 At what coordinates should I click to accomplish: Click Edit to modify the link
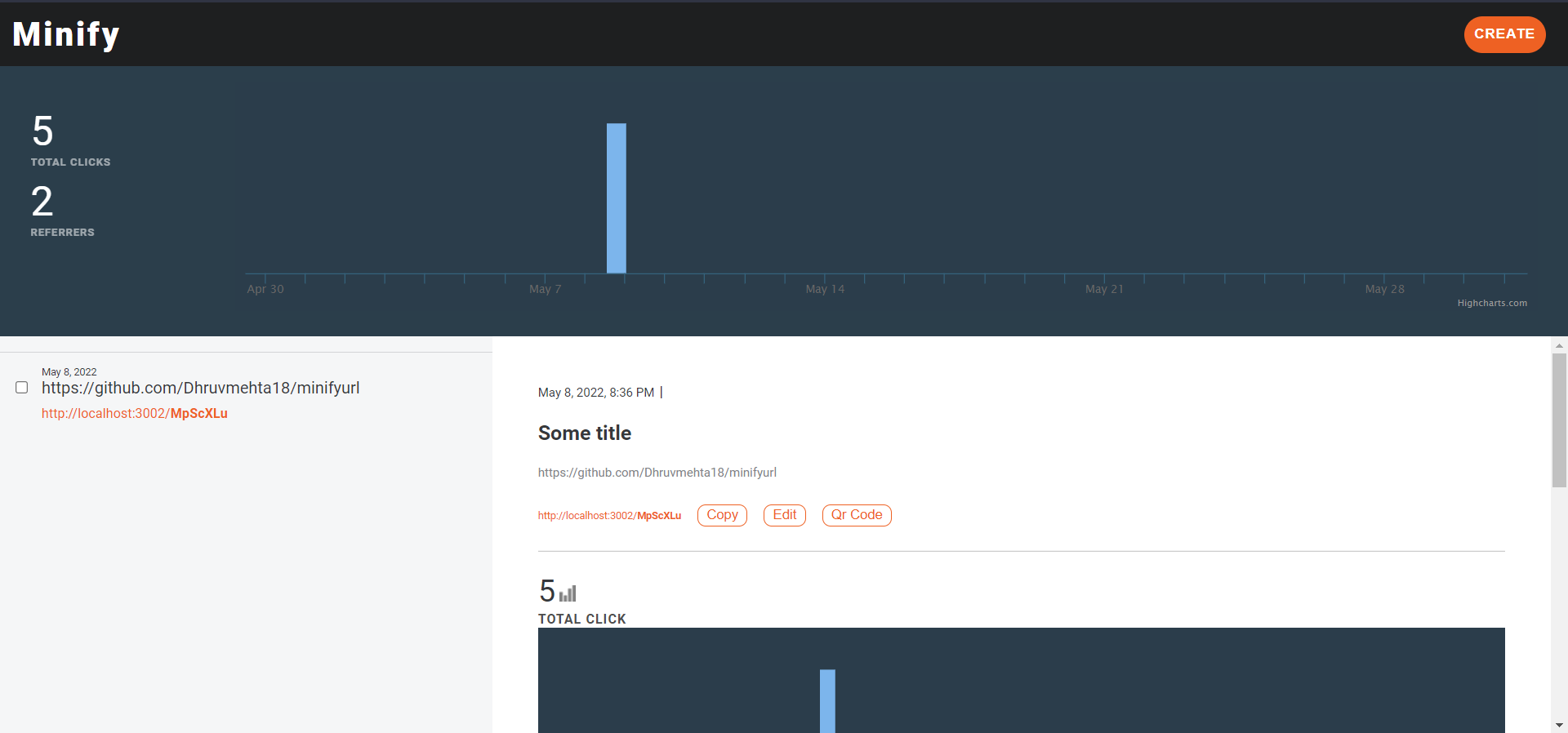785,515
